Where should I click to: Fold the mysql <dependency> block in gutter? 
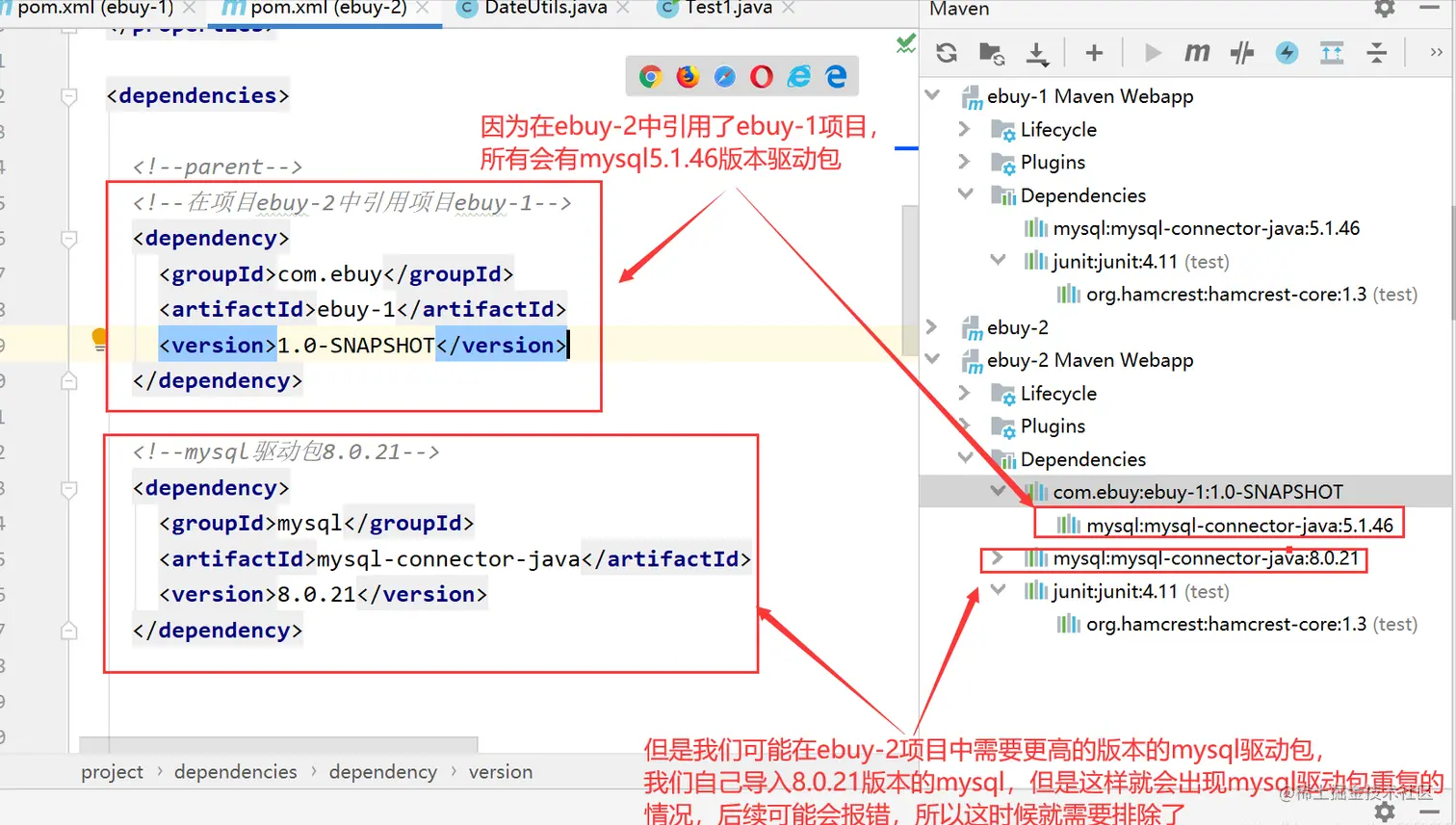click(69, 489)
